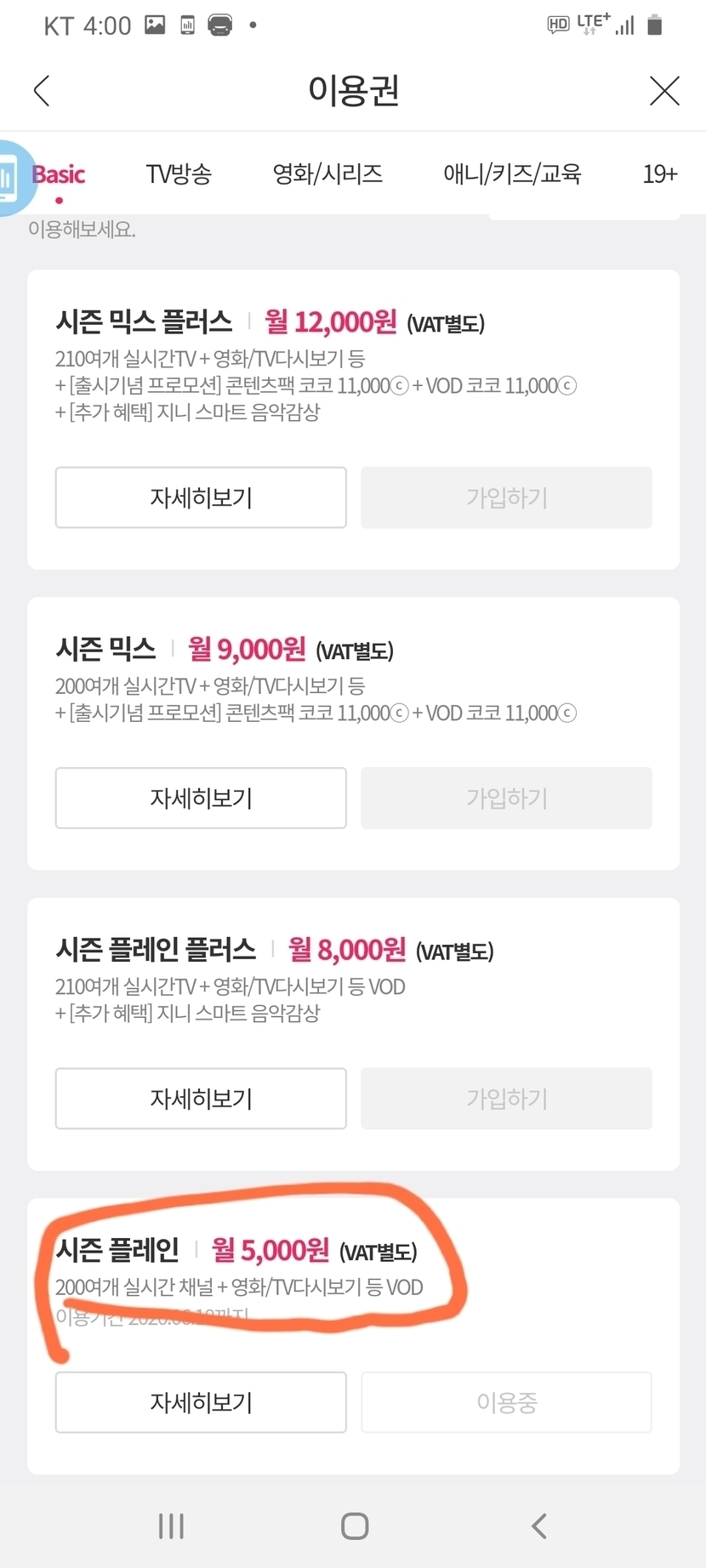Open Android recent apps button
The width and height of the screenshot is (706, 1568).
click(x=171, y=1526)
